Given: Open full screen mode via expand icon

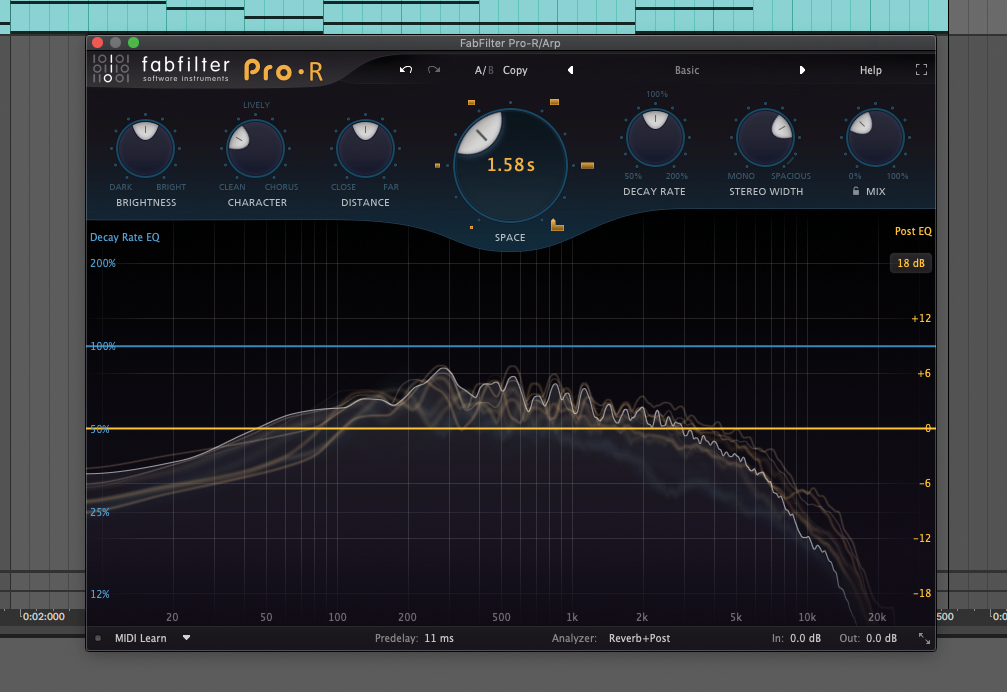Looking at the screenshot, I should point(921,70).
